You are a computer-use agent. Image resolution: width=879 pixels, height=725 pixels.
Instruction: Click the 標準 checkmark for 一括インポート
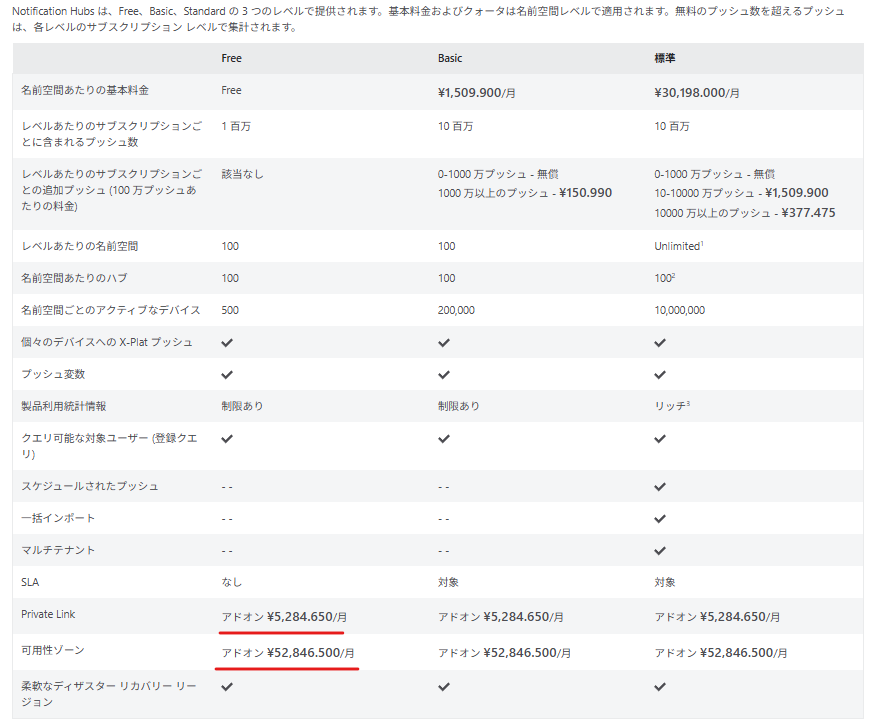(x=660, y=519)
